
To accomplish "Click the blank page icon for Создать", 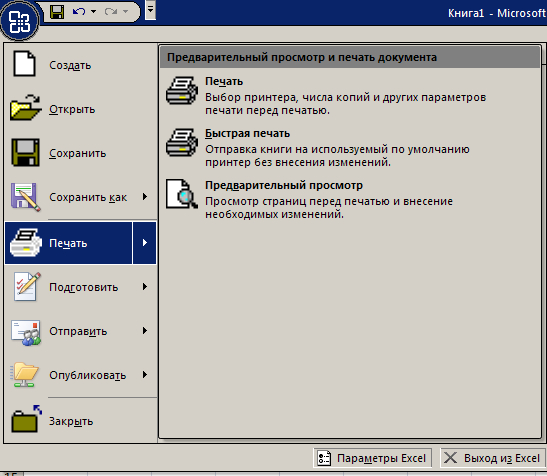I will pos(24,64).
